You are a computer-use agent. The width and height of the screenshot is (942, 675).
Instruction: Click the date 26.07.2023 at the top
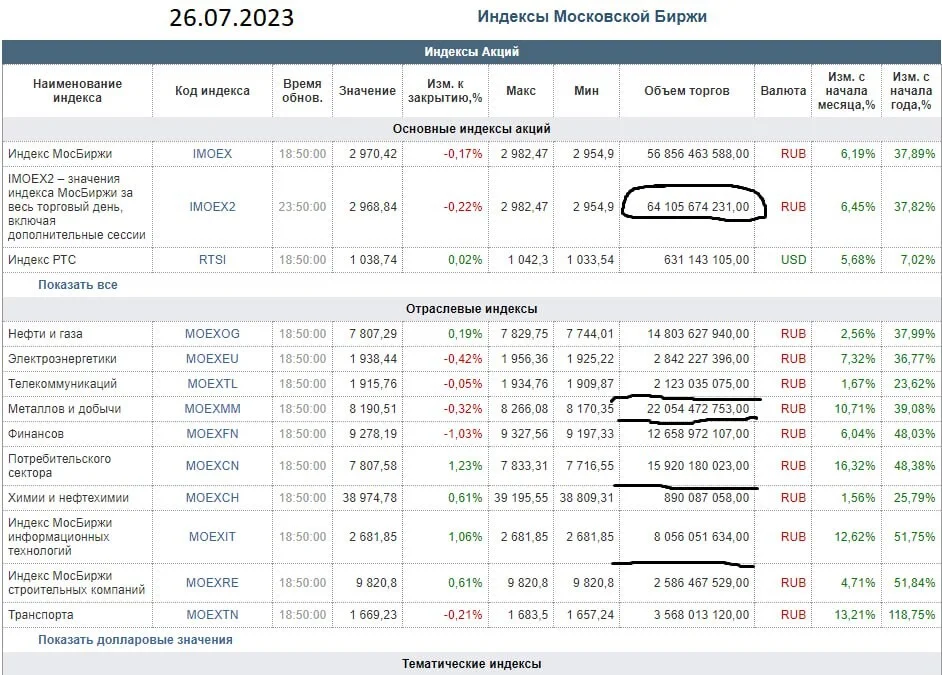(231, 17)
